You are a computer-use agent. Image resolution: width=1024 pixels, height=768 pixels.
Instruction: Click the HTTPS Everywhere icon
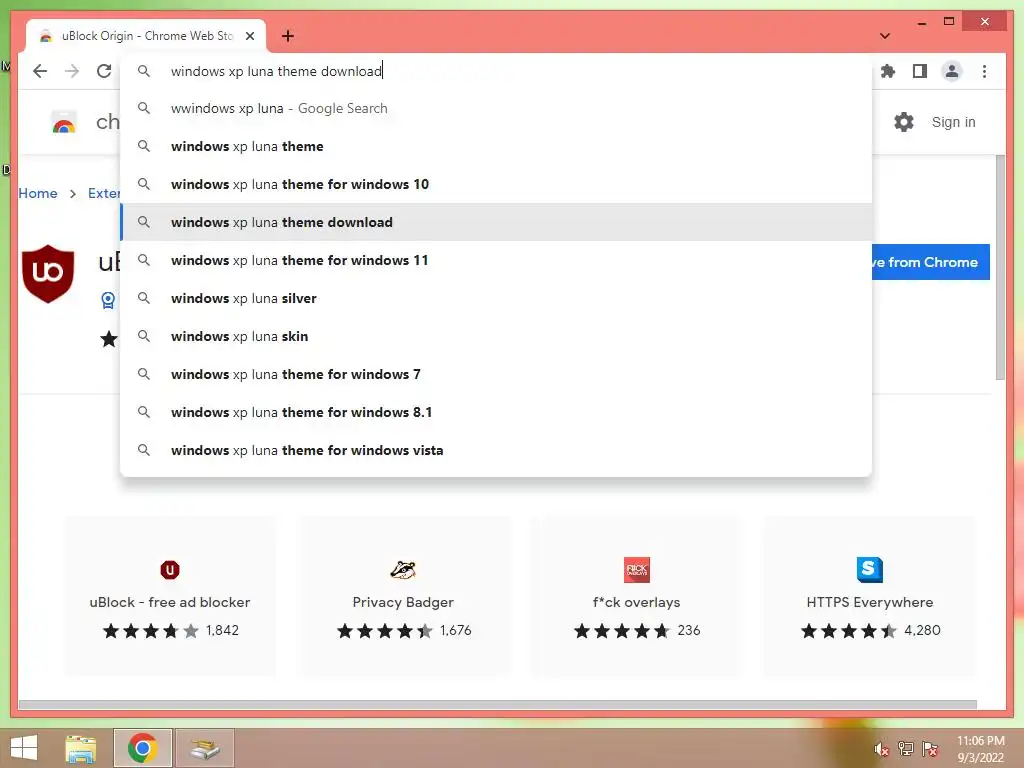869,570
